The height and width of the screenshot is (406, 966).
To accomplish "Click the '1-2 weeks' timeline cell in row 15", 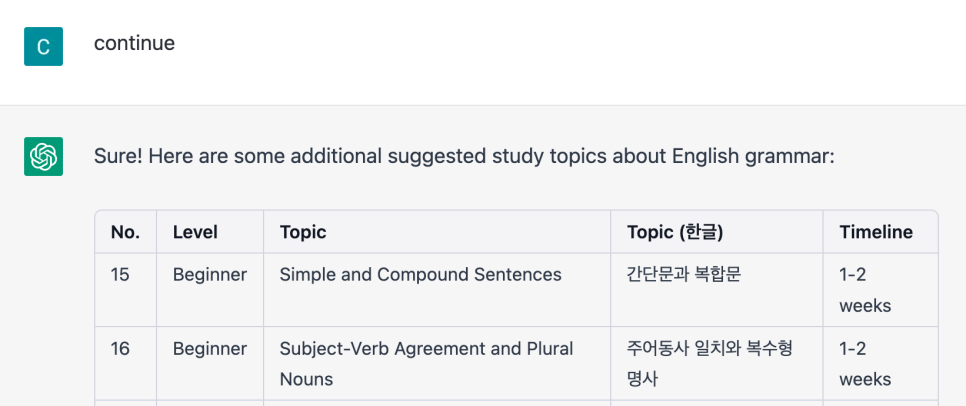I will [880, 290].
